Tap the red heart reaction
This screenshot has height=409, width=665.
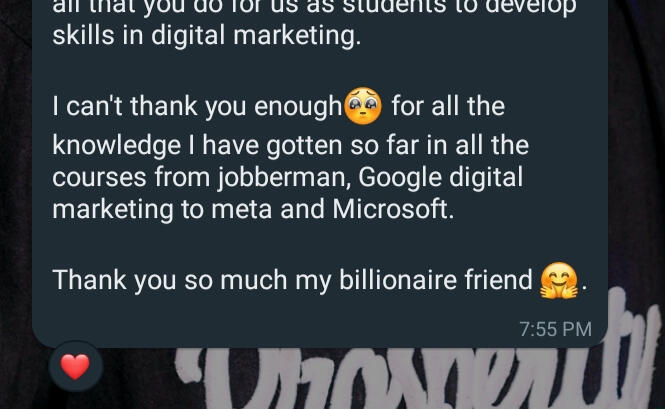(75, 366)
